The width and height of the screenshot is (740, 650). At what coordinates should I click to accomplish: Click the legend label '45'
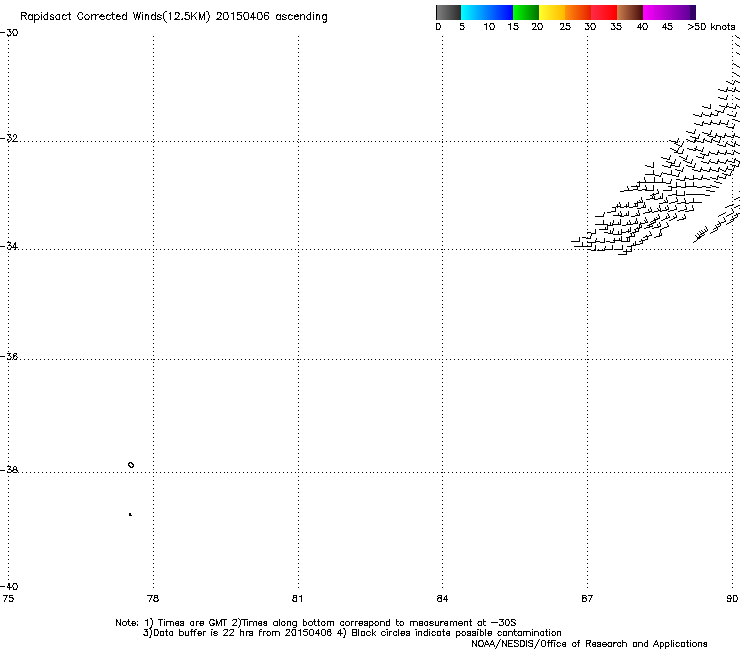(667, 27)
